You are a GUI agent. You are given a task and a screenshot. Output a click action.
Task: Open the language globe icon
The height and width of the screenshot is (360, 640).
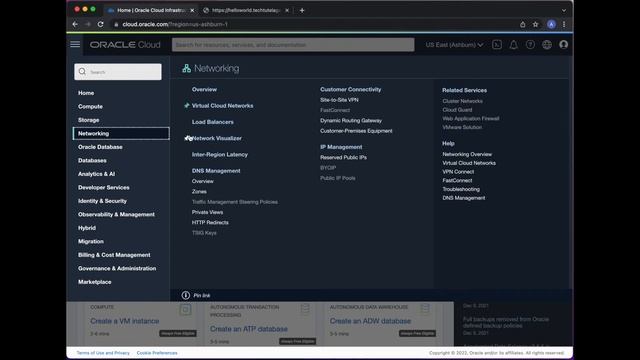(x=547, y=44)
